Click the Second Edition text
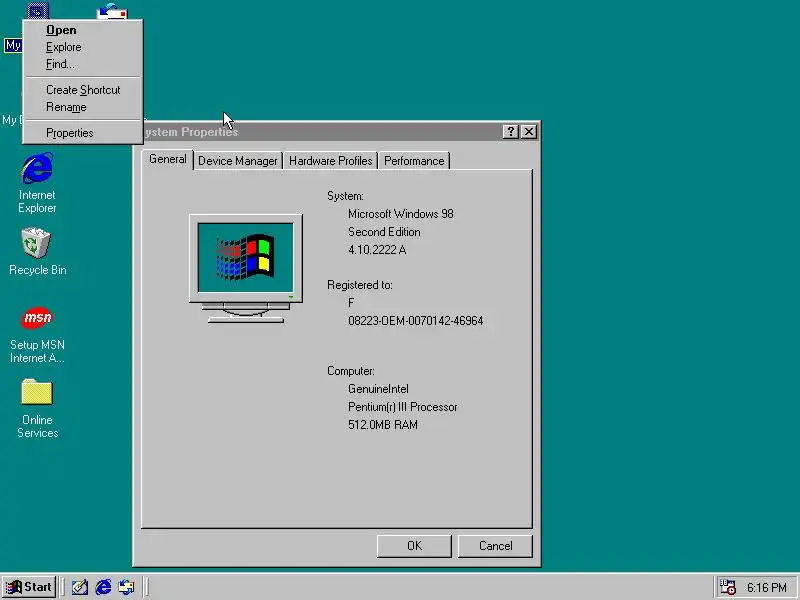Screen dimensions: 800x600 [x=384, y=232]
